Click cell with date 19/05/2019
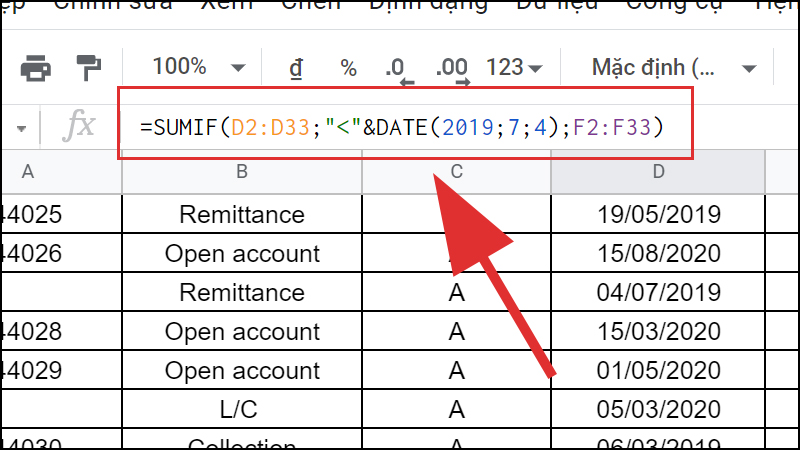This screenshot has width=800, height=450. click(x=658, y=214)
